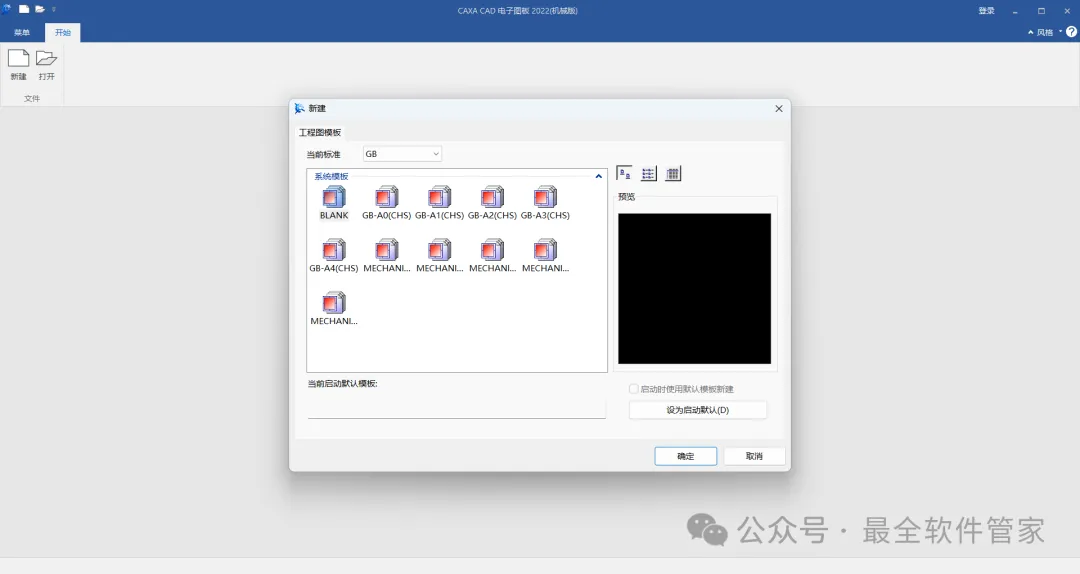Select the GB-A1(CHS) template
1080x574 pixels.
439,203
